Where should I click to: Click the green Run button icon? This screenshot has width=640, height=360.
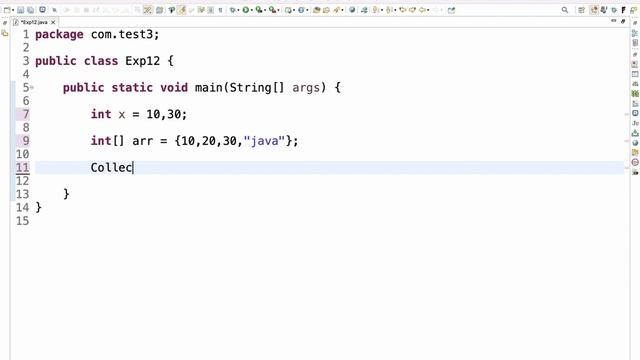coord(246,10)
